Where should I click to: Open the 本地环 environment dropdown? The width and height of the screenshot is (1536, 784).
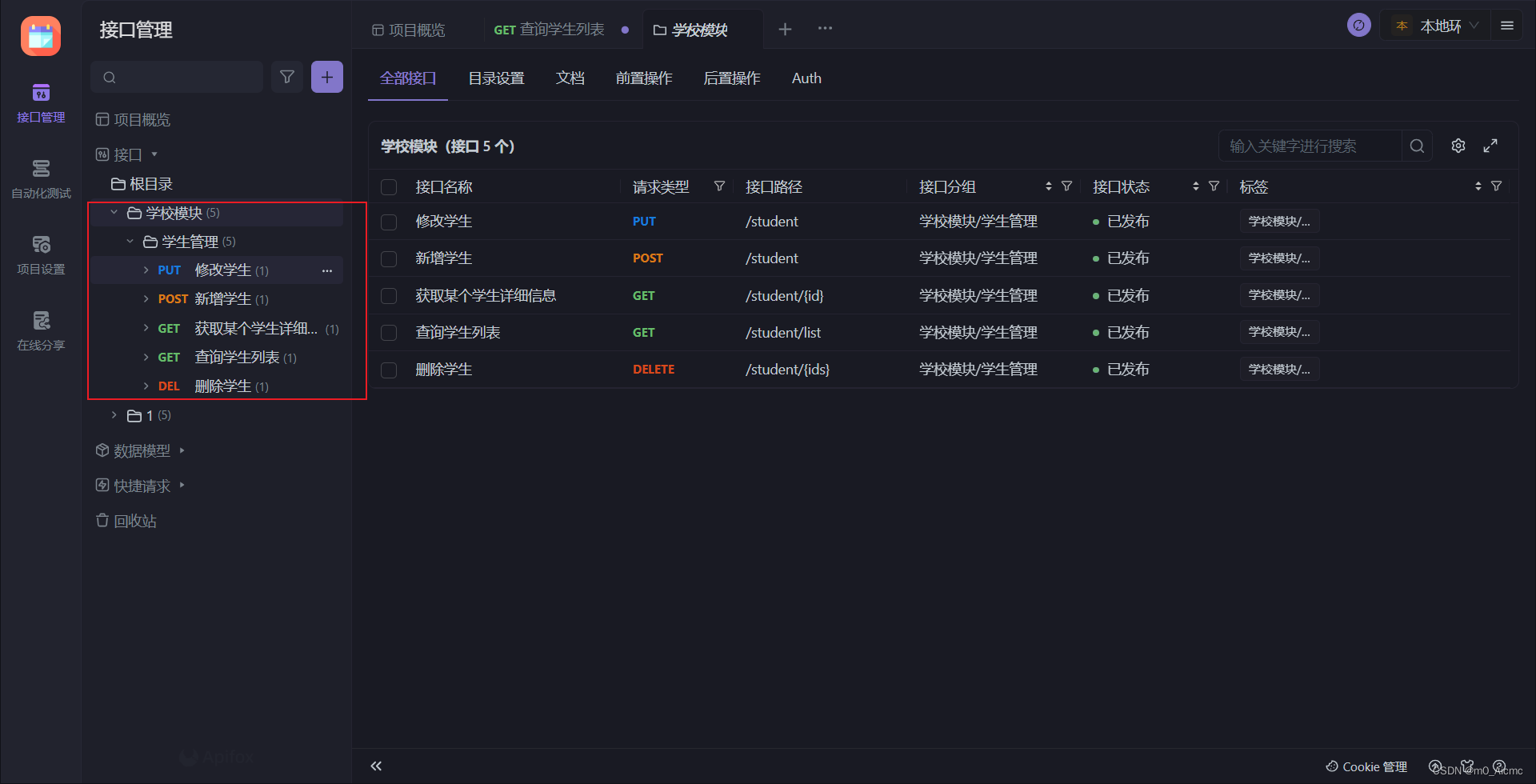[1434, 25]
